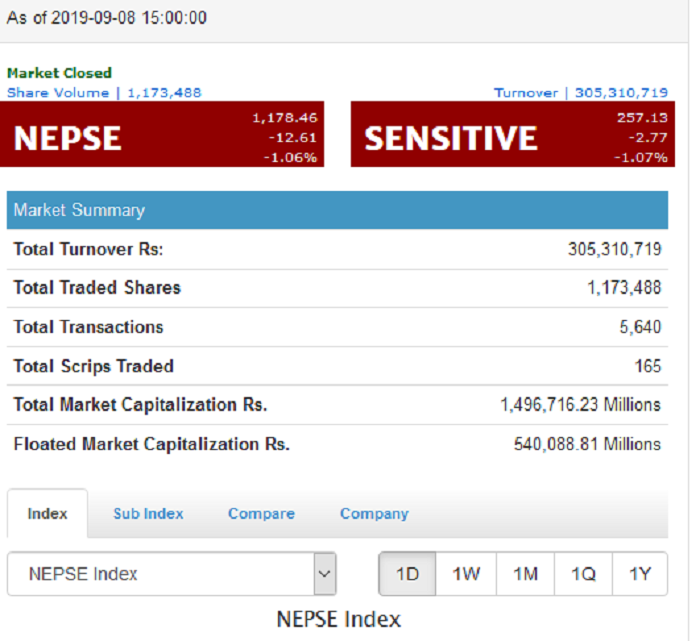
Task: Click the NEPSE Index select field
Action: click(172, 574)
